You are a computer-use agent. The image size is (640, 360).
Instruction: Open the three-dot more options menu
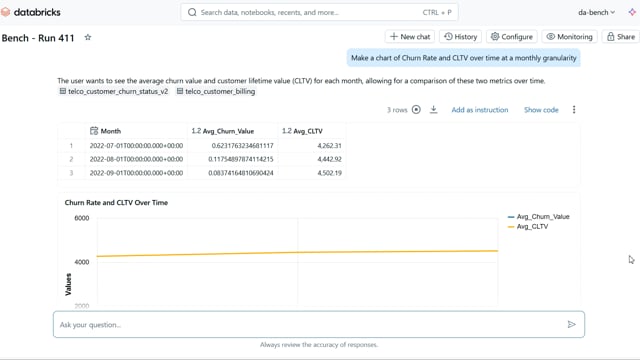[x=574, y=109]
